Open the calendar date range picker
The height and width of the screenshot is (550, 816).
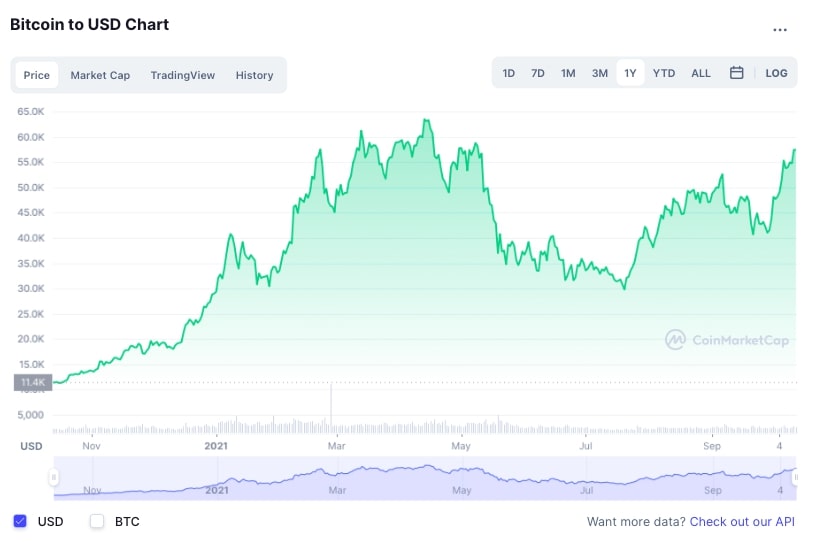click(x=736, y=73)
